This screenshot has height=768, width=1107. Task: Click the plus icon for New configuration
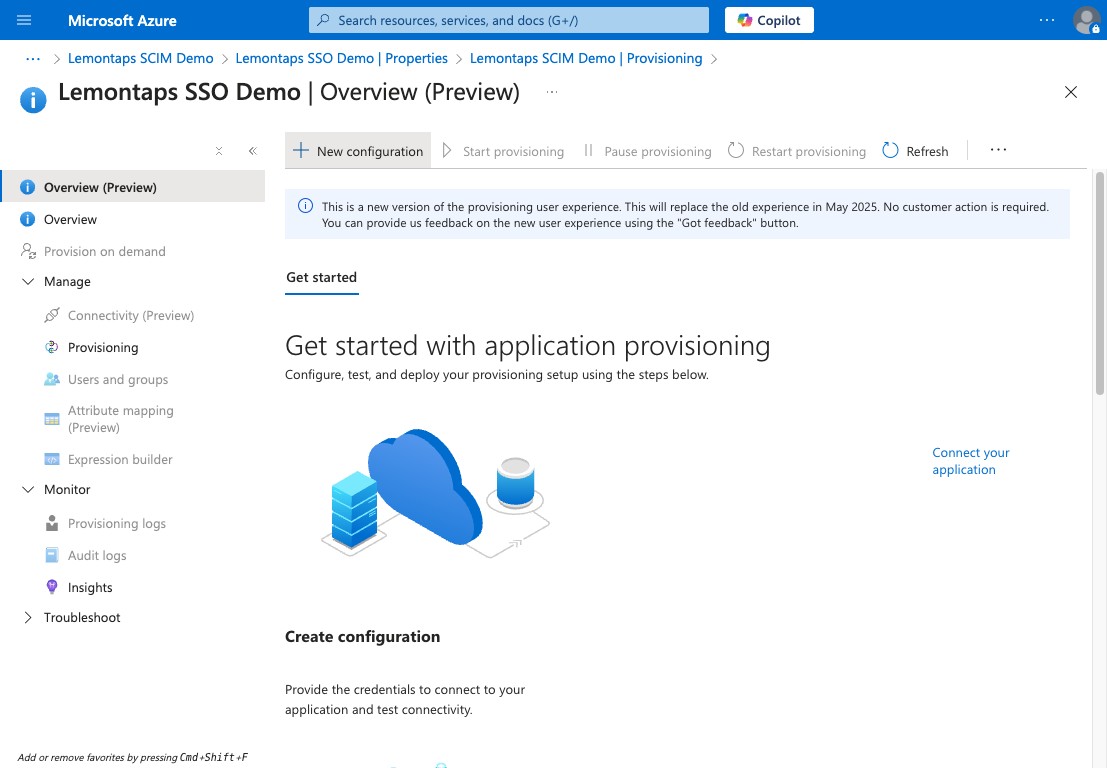click(301, 150)
